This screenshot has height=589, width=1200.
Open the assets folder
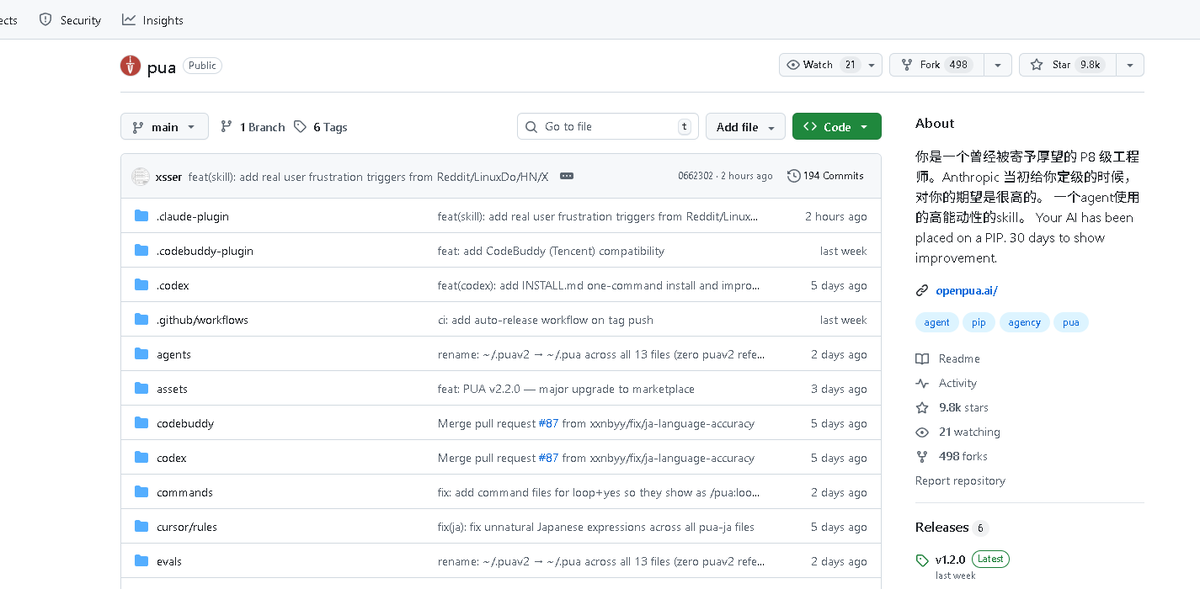[172, 389]
